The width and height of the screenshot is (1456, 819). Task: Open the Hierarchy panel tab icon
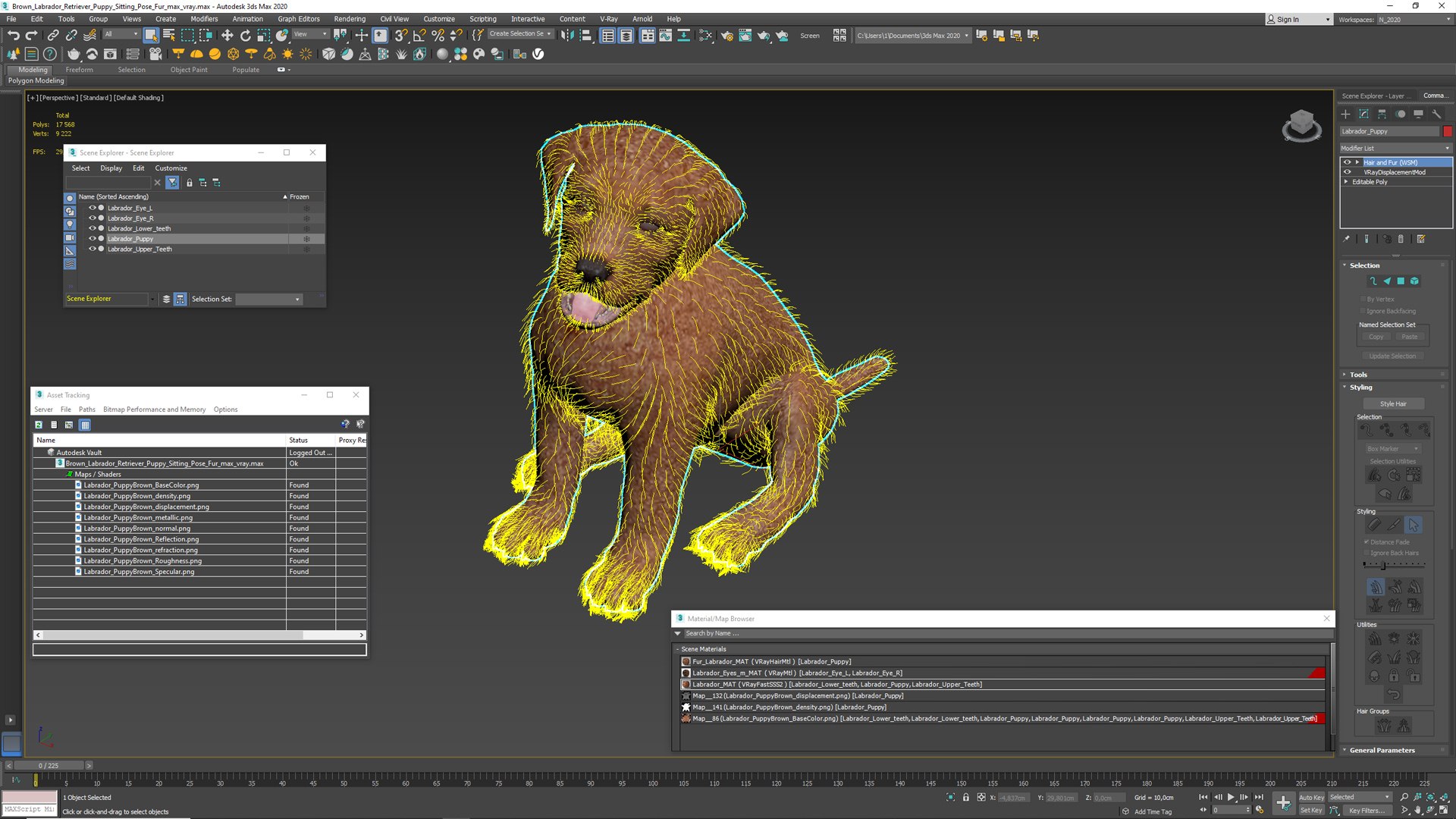coord(1382,115)
